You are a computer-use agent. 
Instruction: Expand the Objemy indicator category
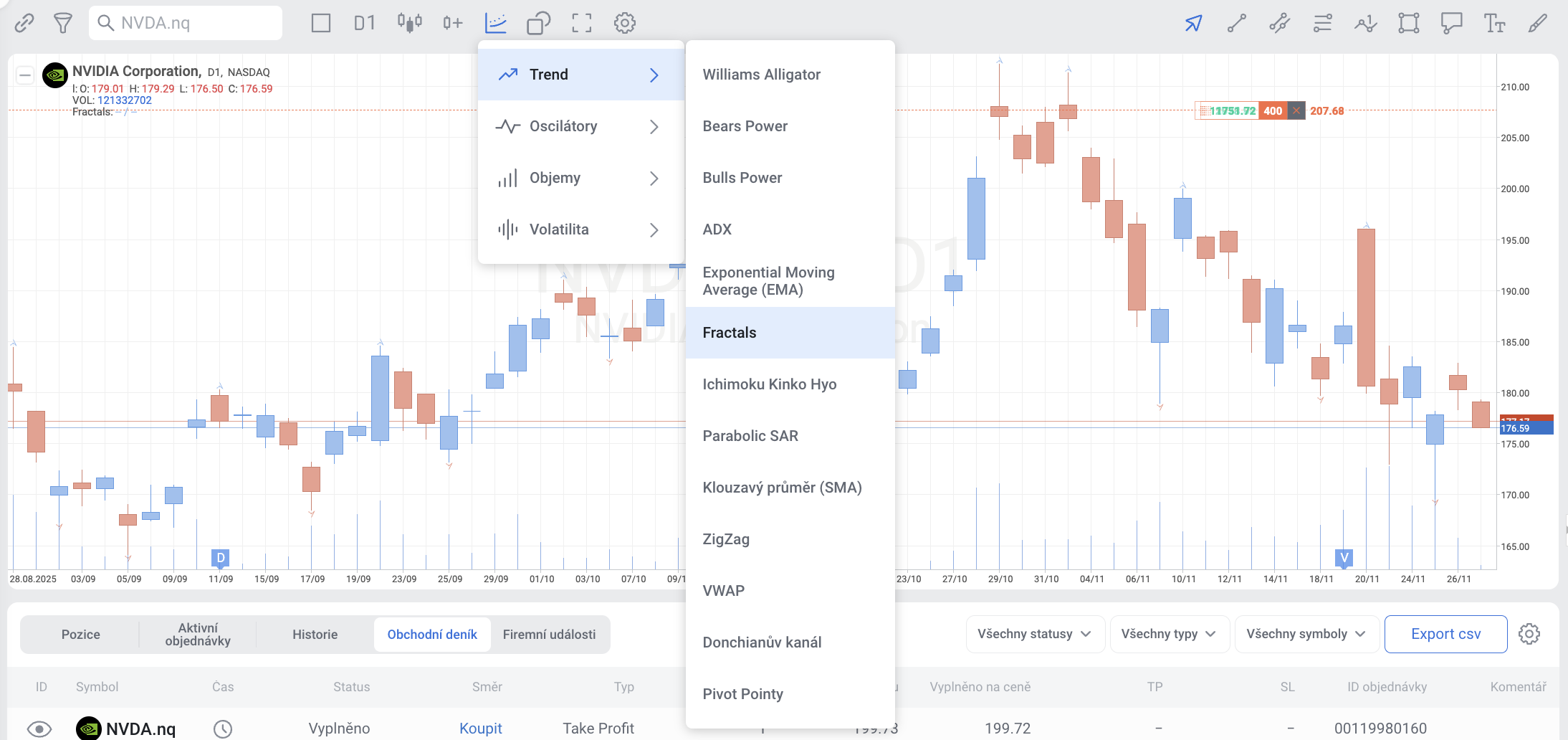pos(581,178)
